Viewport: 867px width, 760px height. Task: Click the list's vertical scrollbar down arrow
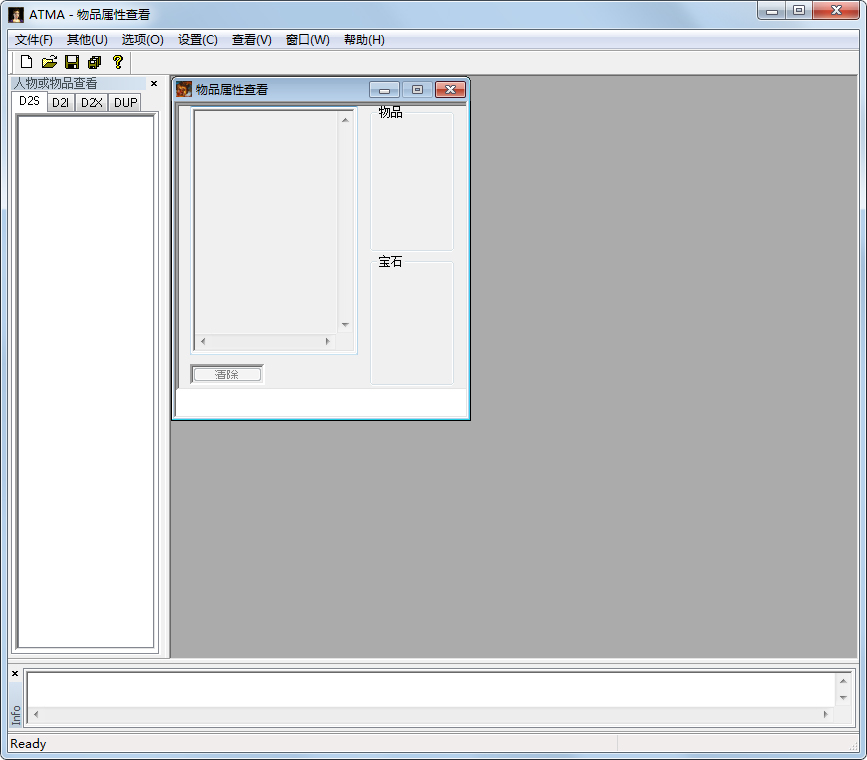click(345, 325)
